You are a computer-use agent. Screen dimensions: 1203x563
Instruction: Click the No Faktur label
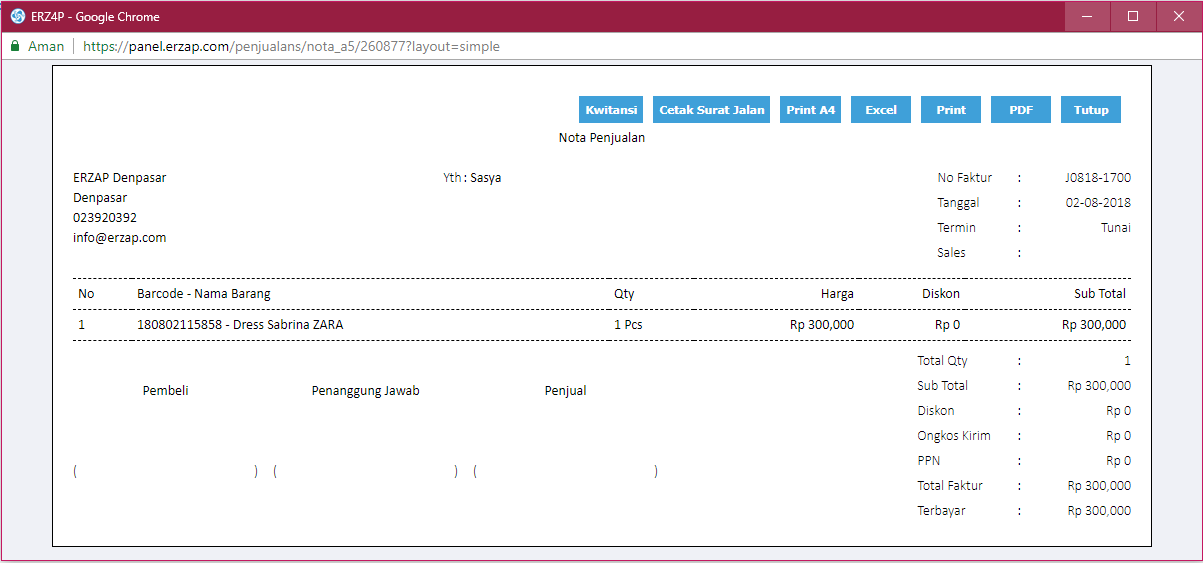pos(965,178)
